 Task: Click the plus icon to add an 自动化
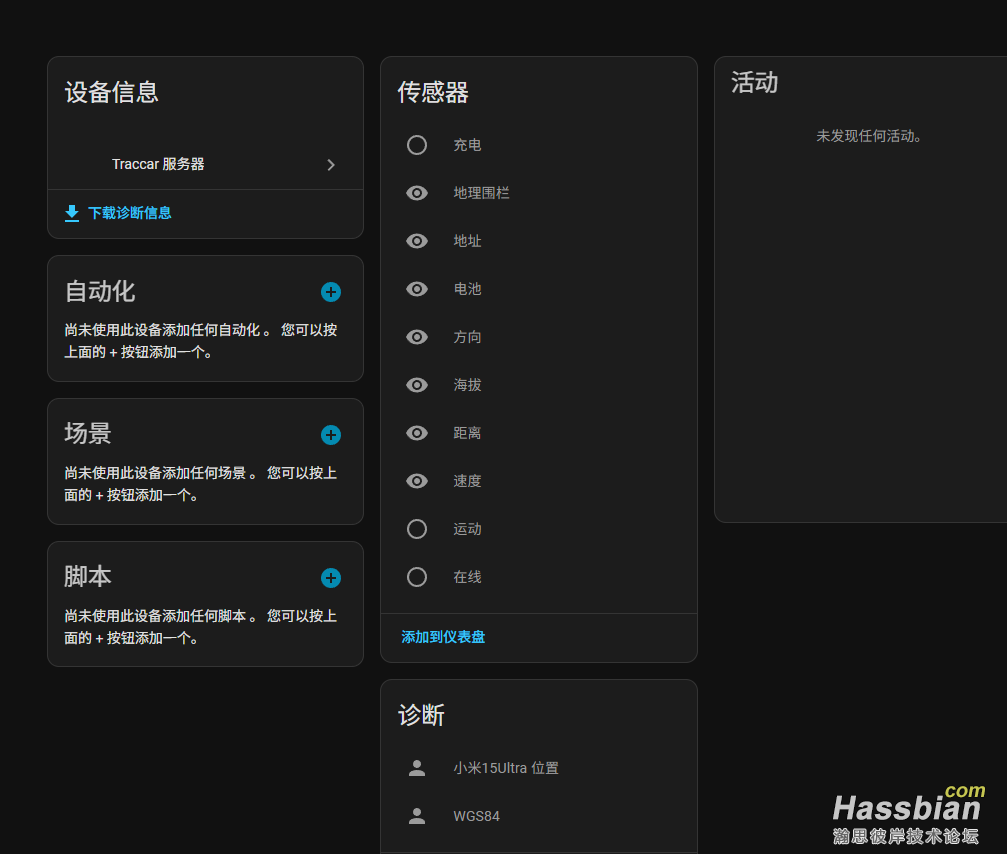point(330,292)
